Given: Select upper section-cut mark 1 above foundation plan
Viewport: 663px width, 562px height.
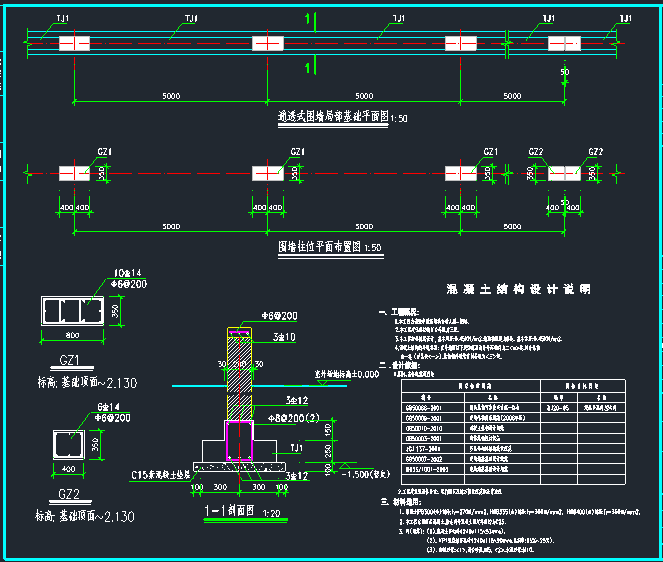Looking at the screenshot, I should [308, 19].
